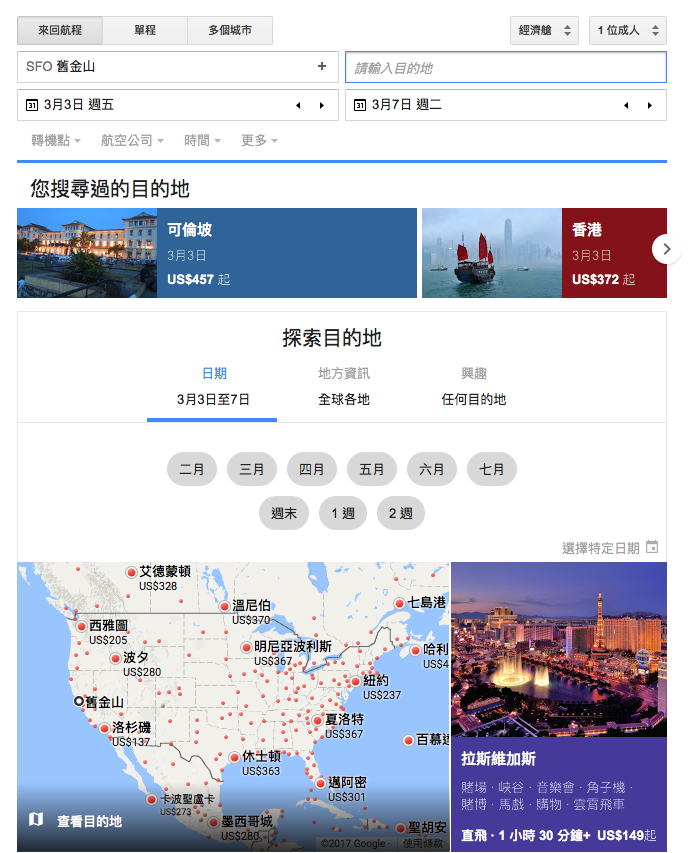Select the 六月 month chip
688x853 pixels.
pyautogui.click(x=432, y=469)
